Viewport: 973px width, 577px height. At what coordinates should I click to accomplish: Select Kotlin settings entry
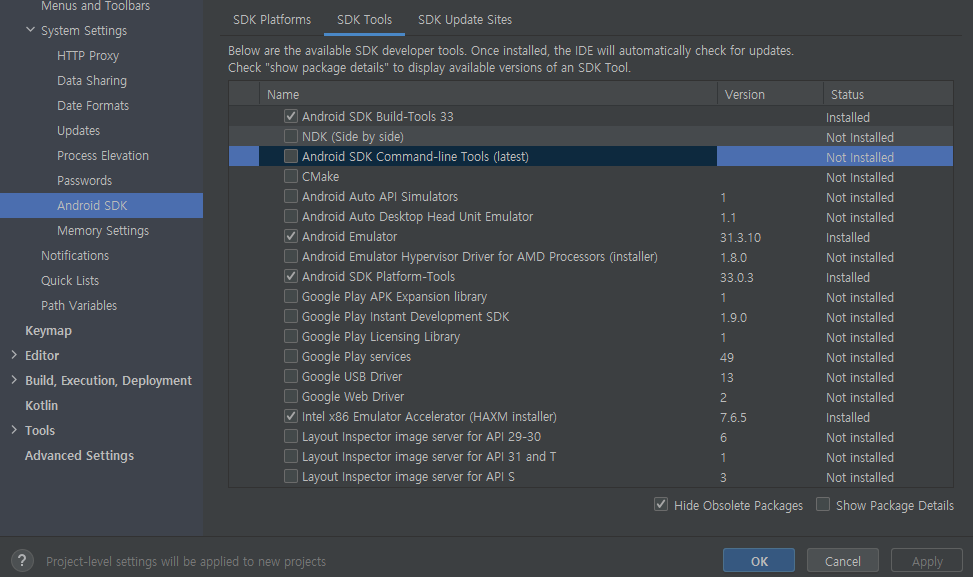[x=42, y=405]
